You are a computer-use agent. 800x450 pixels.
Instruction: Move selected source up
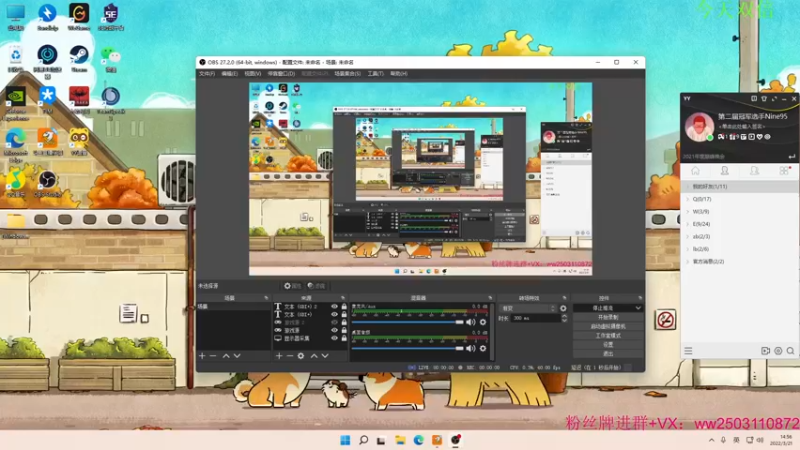coord(314,356)
